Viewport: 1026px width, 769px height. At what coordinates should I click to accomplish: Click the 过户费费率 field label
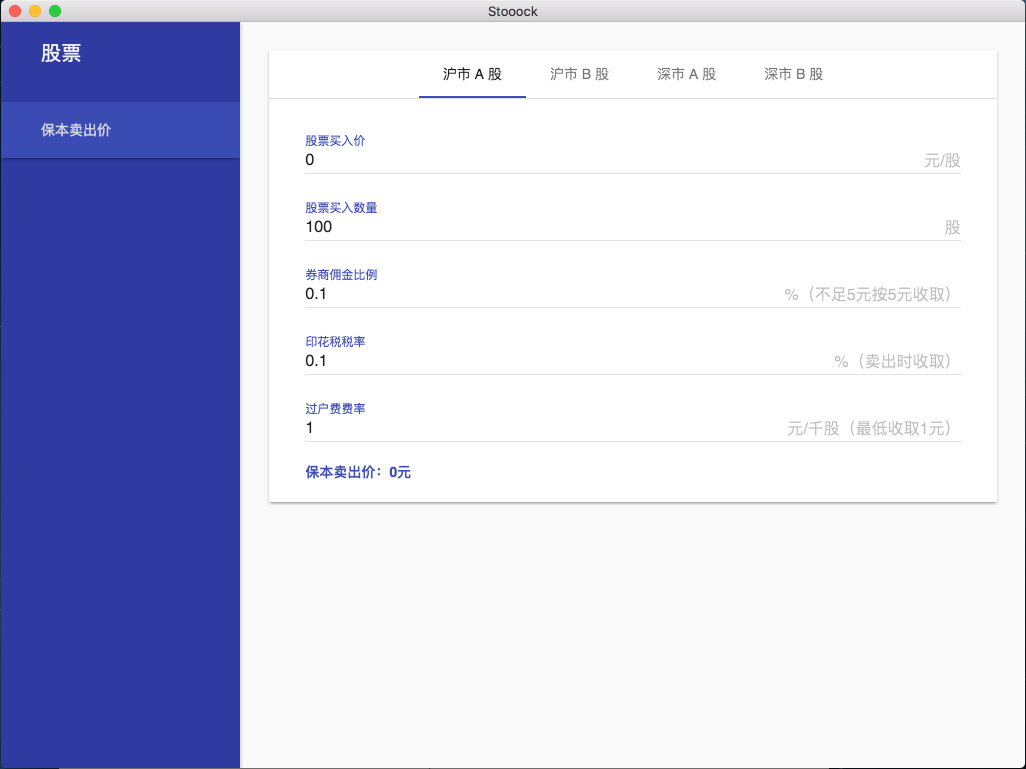click(x=335, y=408)
